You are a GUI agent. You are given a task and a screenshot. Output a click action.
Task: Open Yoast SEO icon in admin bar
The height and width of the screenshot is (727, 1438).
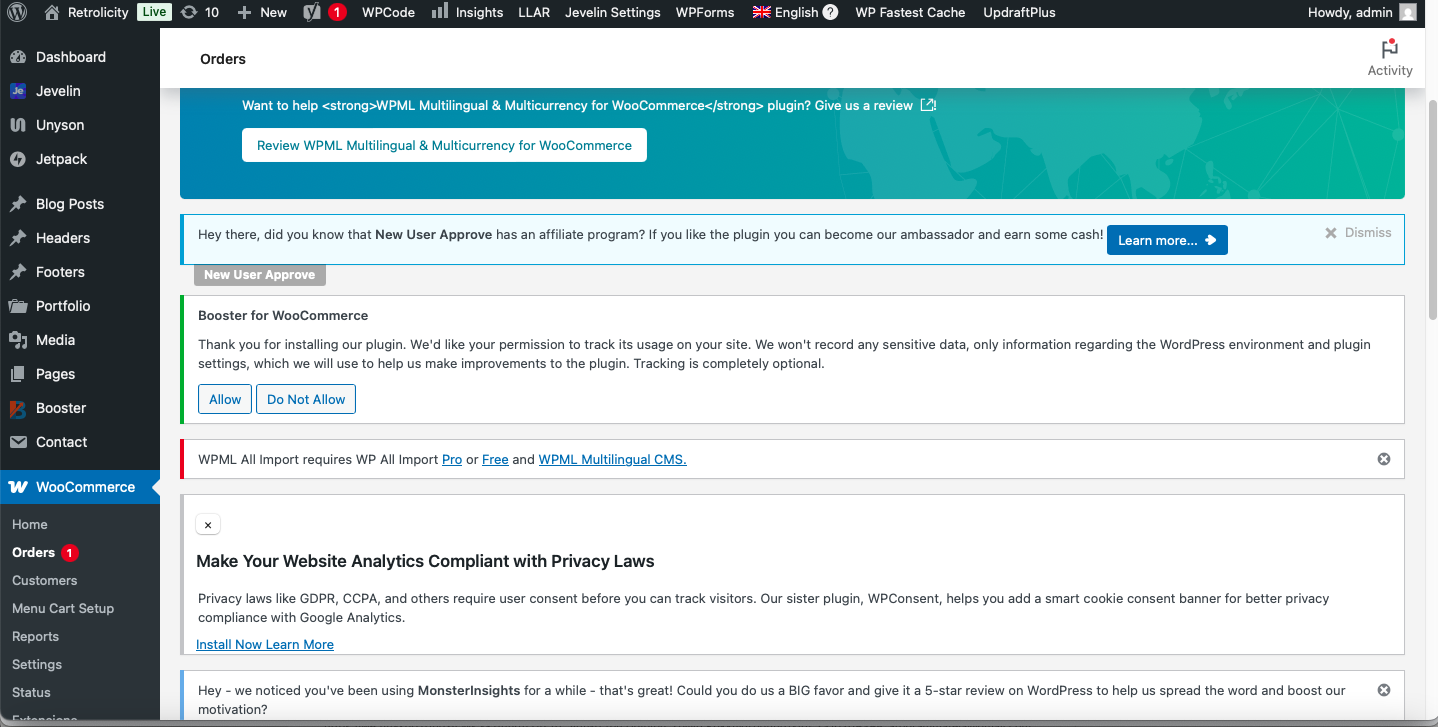click(x=312, y=12)
